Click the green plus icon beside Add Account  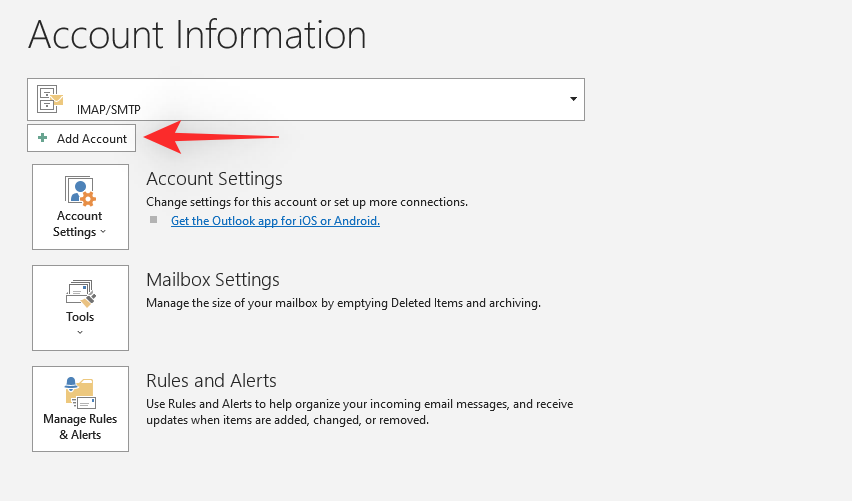pyautogui.click(x=43, y=138)
